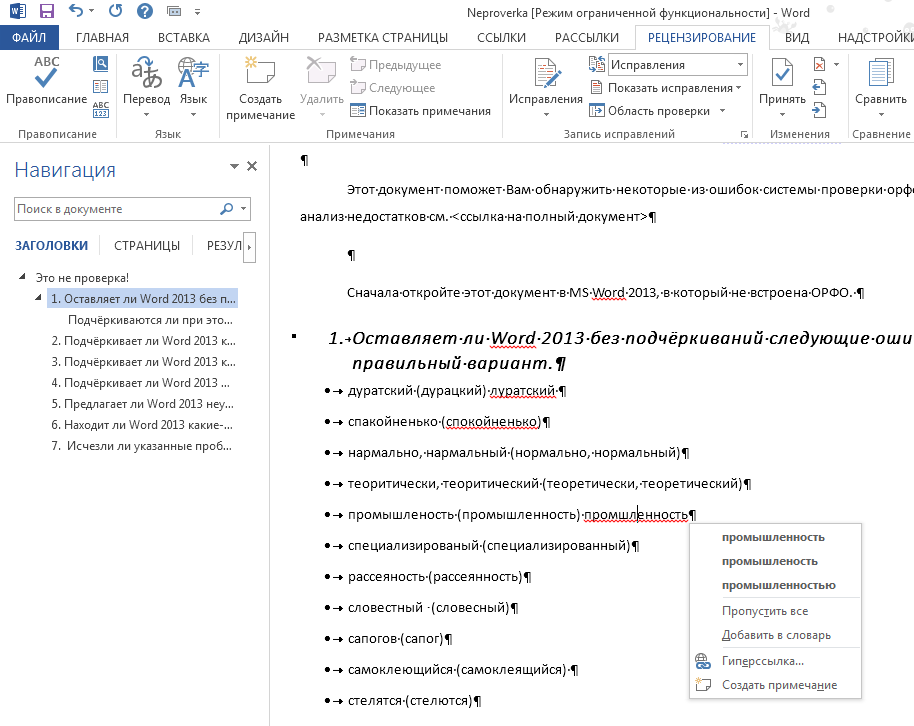This screenshot has width=914, height=726.
Task: Open Показать исправления dropdown
Action: [666, 88]
